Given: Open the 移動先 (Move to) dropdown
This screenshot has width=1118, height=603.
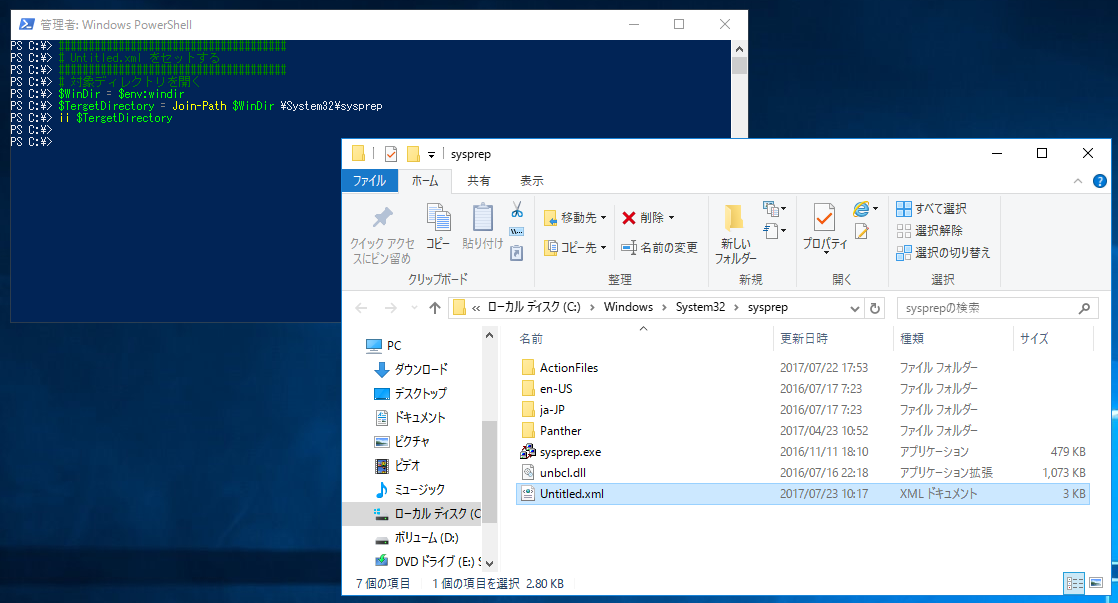Looking at the screenshot, I should [575, 217].
